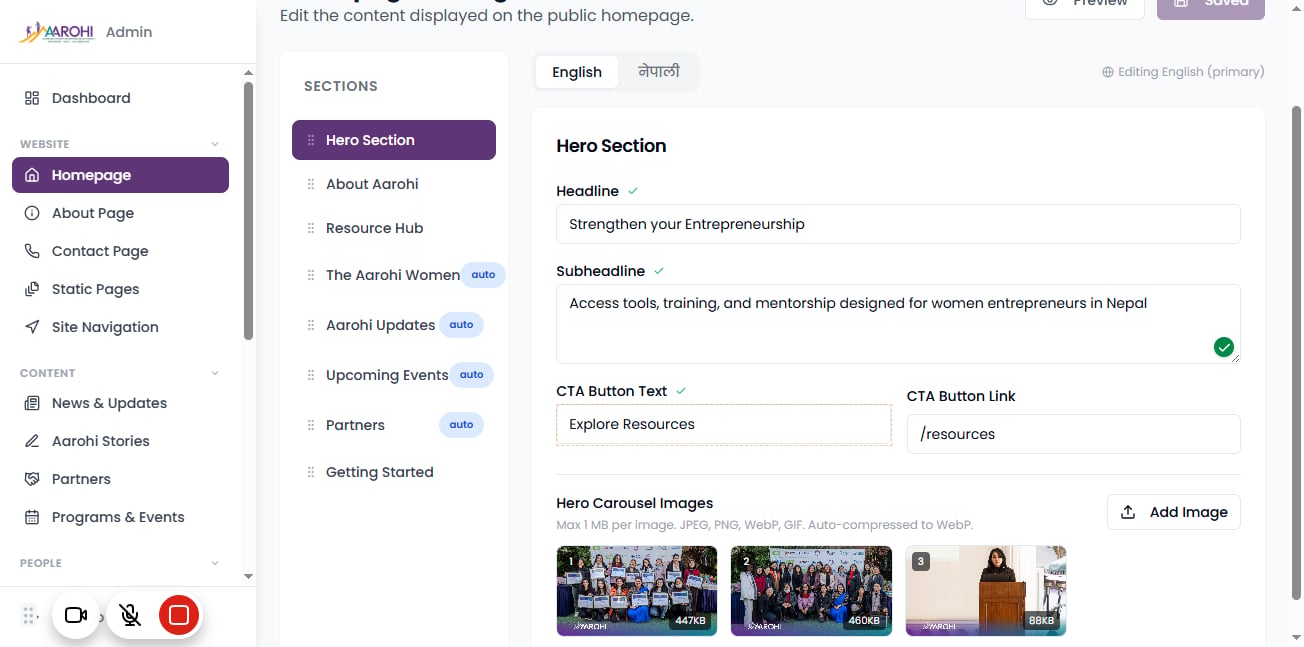Click the Headline input field
Image resolution: width=1304 pixels, height=647 pixels.
898,224
